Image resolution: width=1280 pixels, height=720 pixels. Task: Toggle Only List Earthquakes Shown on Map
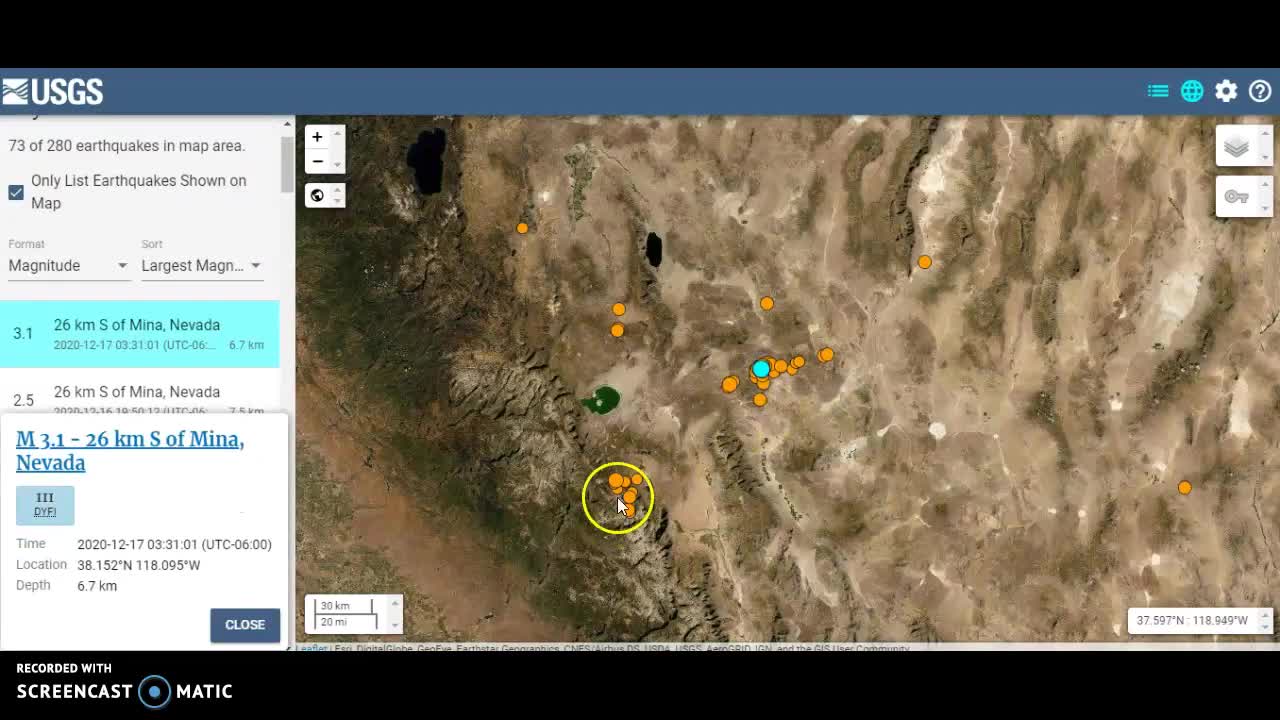pos(16,192)
